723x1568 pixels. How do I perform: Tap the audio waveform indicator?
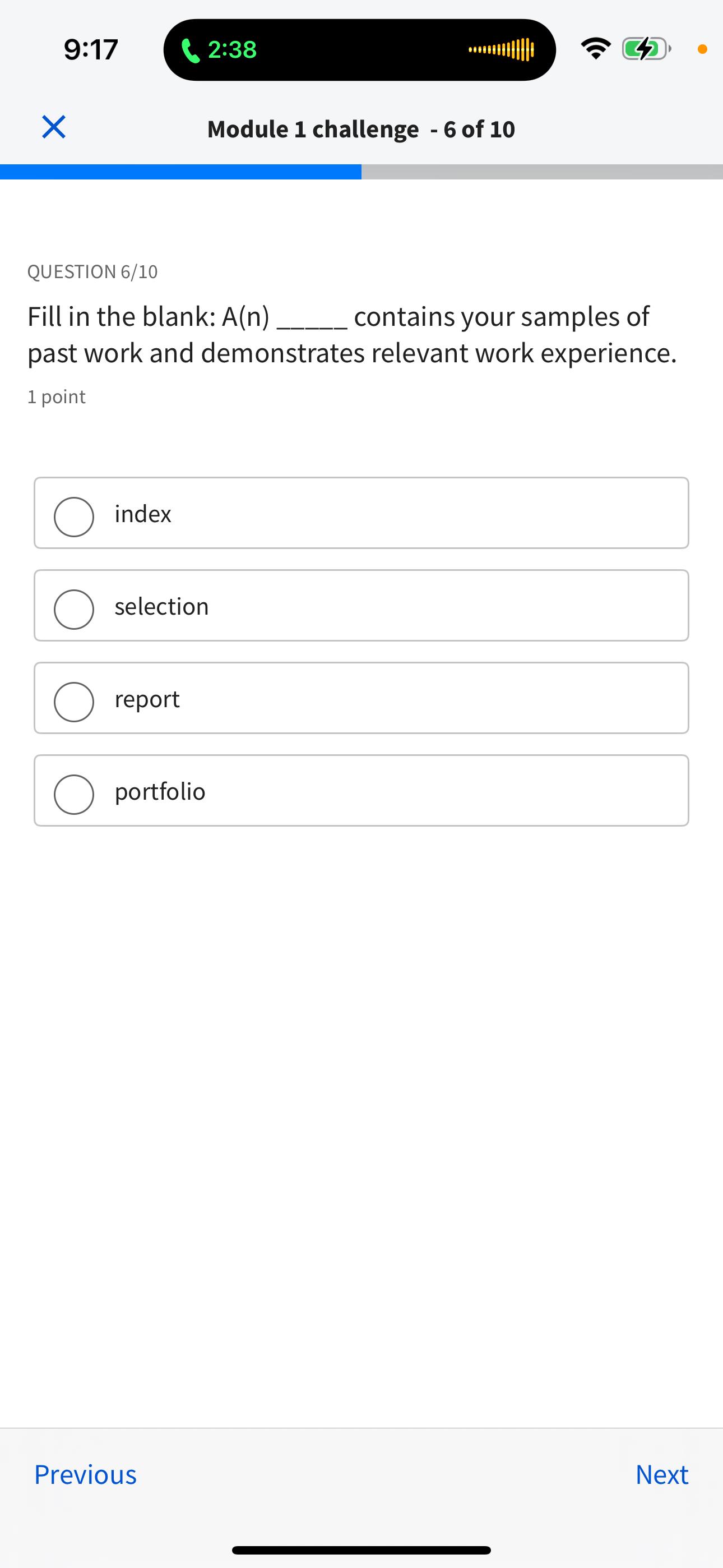502,50
